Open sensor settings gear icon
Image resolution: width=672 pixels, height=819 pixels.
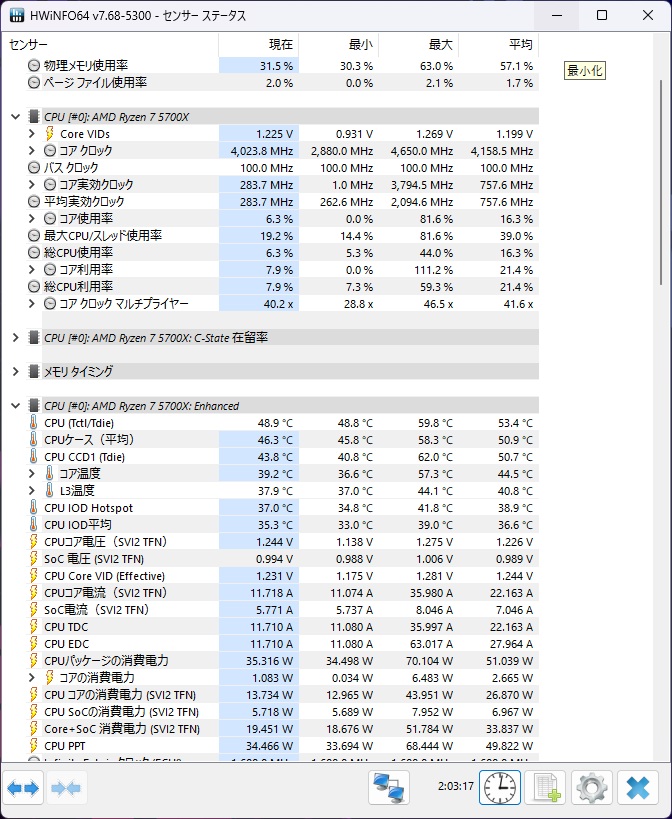click(x=592, y=788)
